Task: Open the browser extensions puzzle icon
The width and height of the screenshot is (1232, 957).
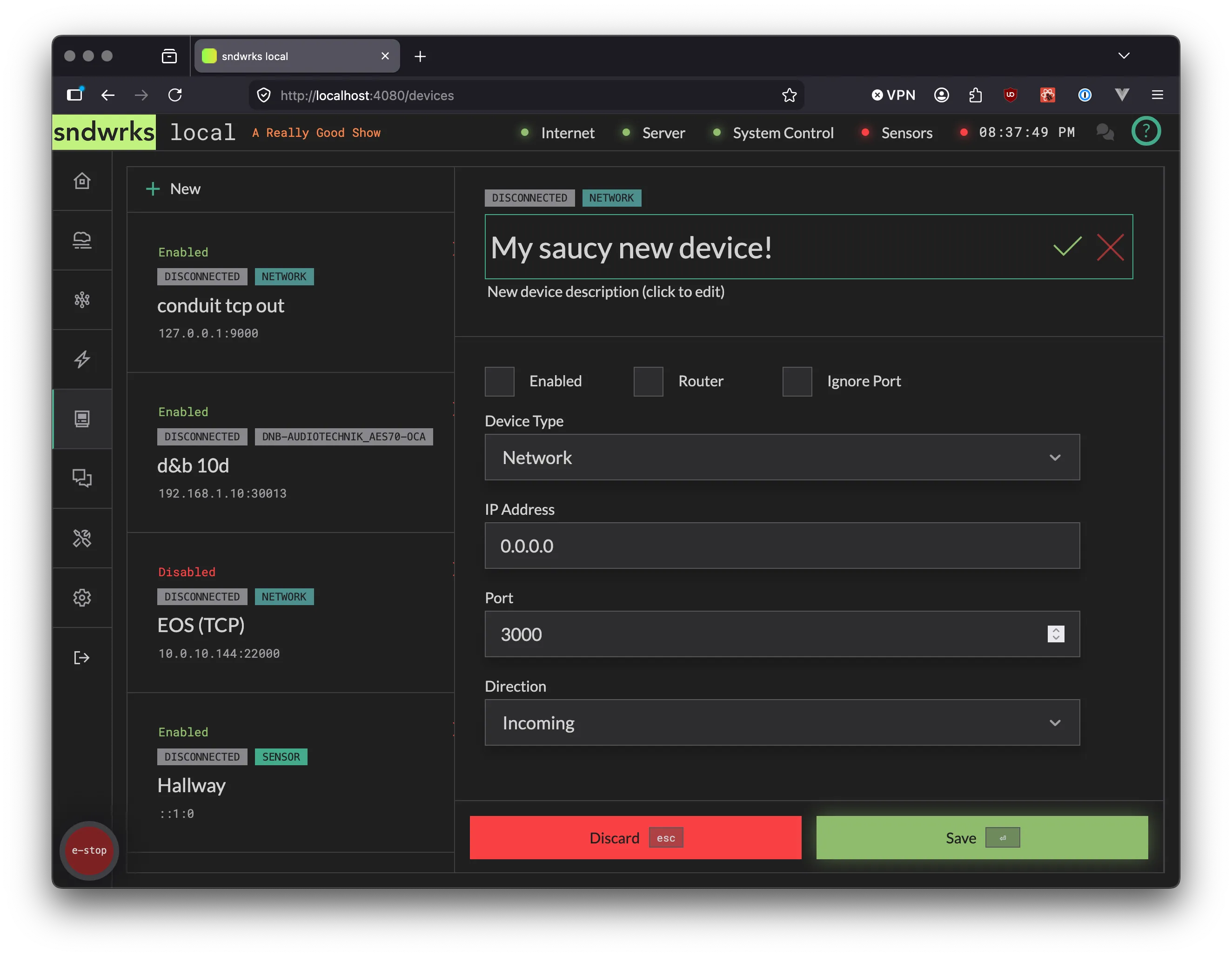Action: (976, 95)
